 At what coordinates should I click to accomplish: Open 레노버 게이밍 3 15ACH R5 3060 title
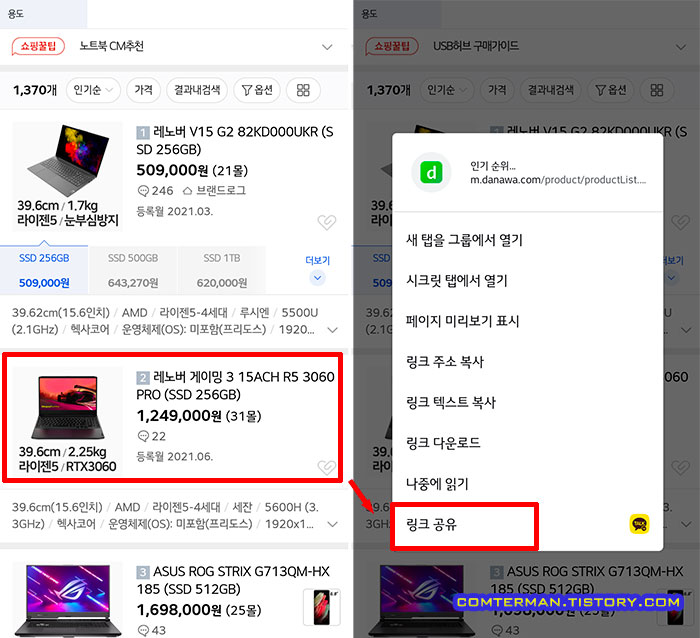tap(235, 386)
